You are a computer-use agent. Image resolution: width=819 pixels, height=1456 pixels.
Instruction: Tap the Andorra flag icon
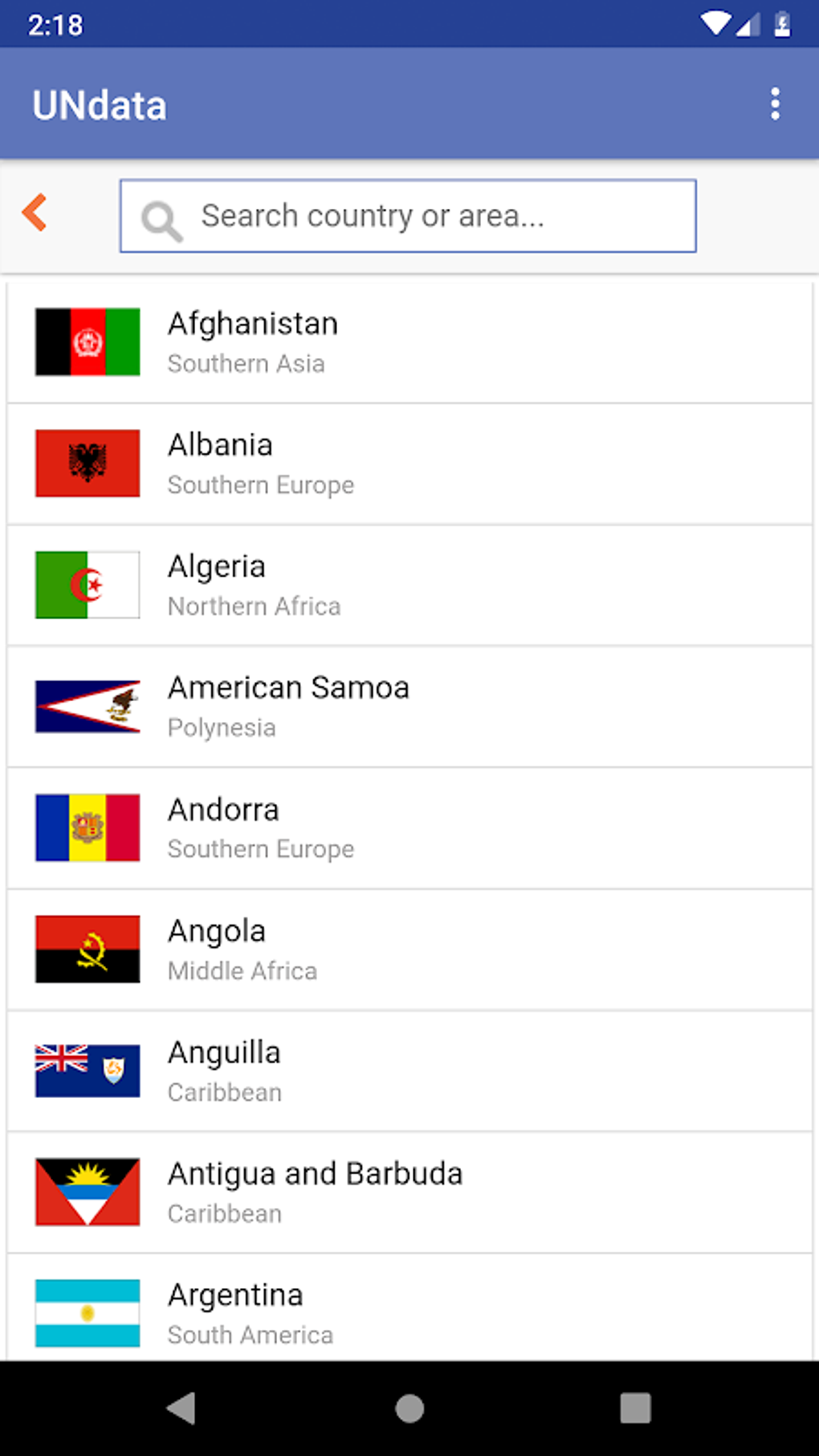coord(88,828)
